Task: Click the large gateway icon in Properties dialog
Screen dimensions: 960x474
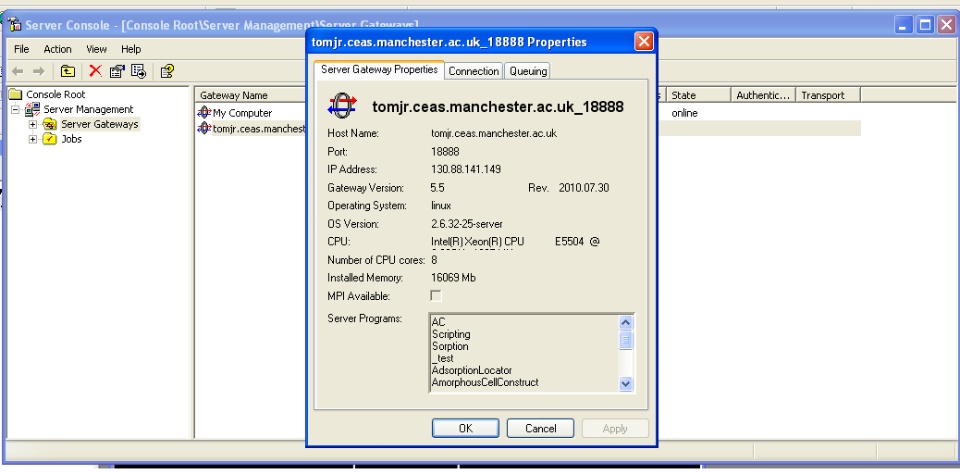Action: pos(342,107)
